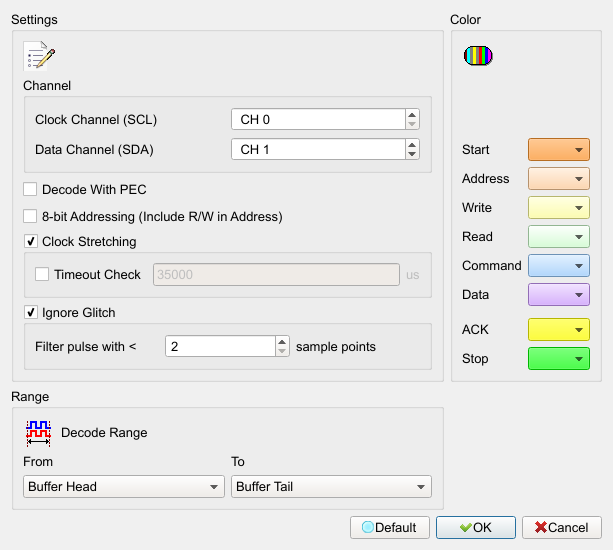The height and width of the screenshot is (550, 613).
Task: Enable 8-bit Addressing checkbox
Action: pos(30,216)
